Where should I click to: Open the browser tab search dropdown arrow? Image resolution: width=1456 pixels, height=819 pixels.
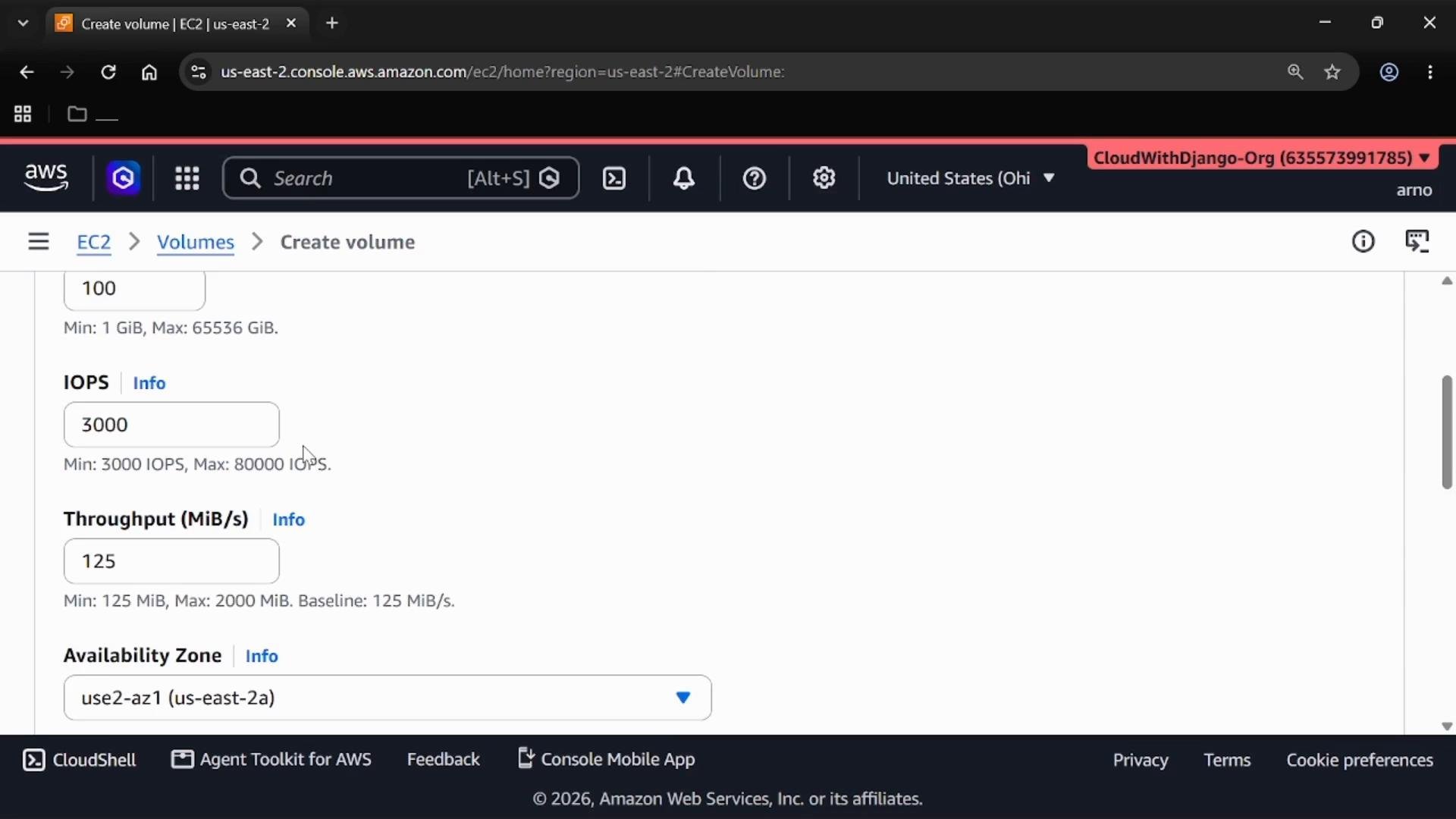pyautogui.click(x=23, y=23)
